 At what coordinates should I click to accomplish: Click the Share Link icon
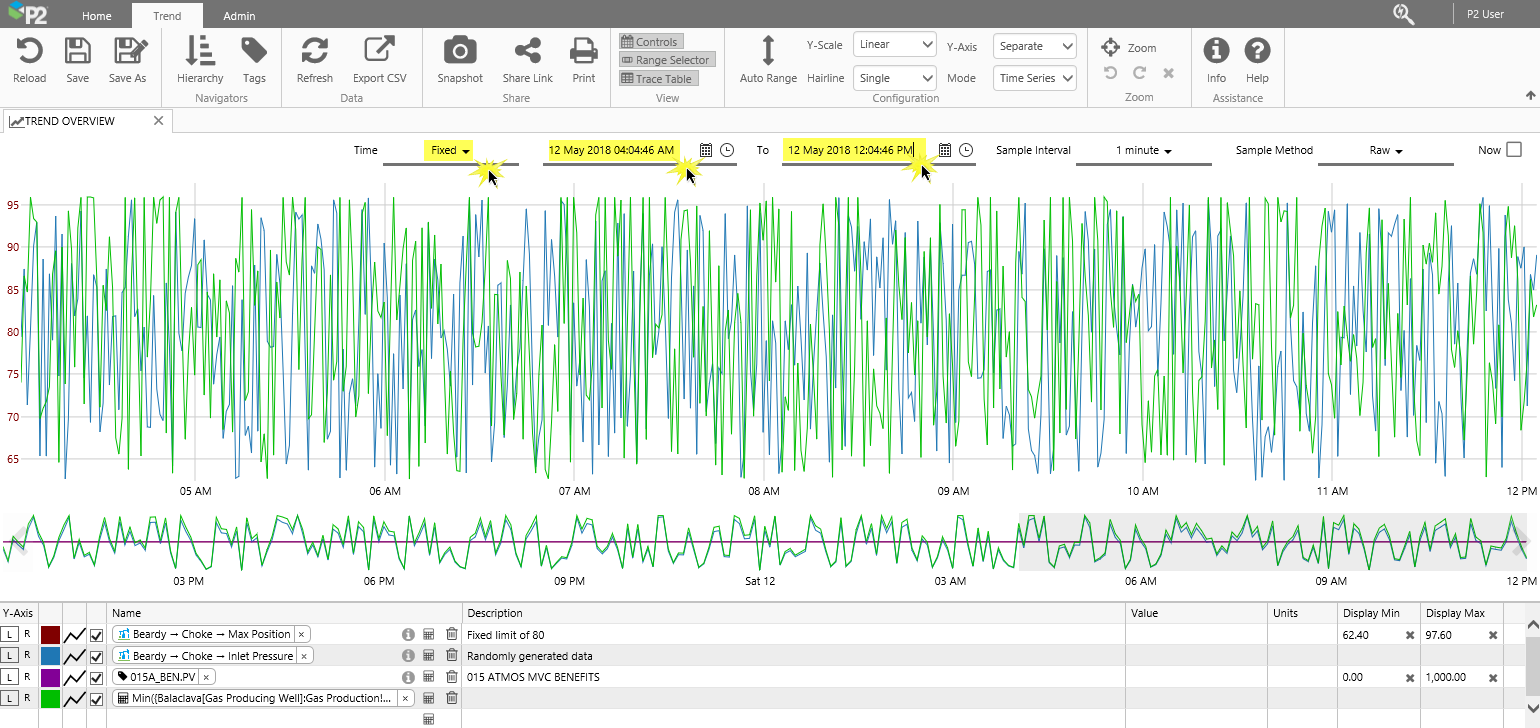[x=527, y=51]
